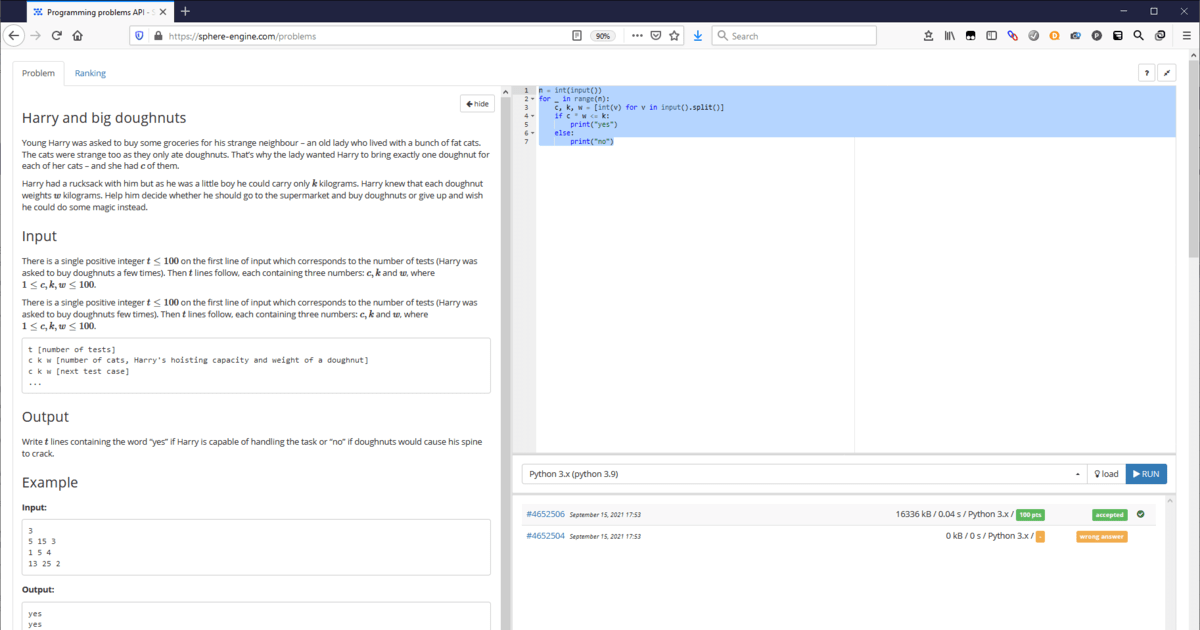Click the reader view sidebar icon
The image size is (1200, 630).
577,35
